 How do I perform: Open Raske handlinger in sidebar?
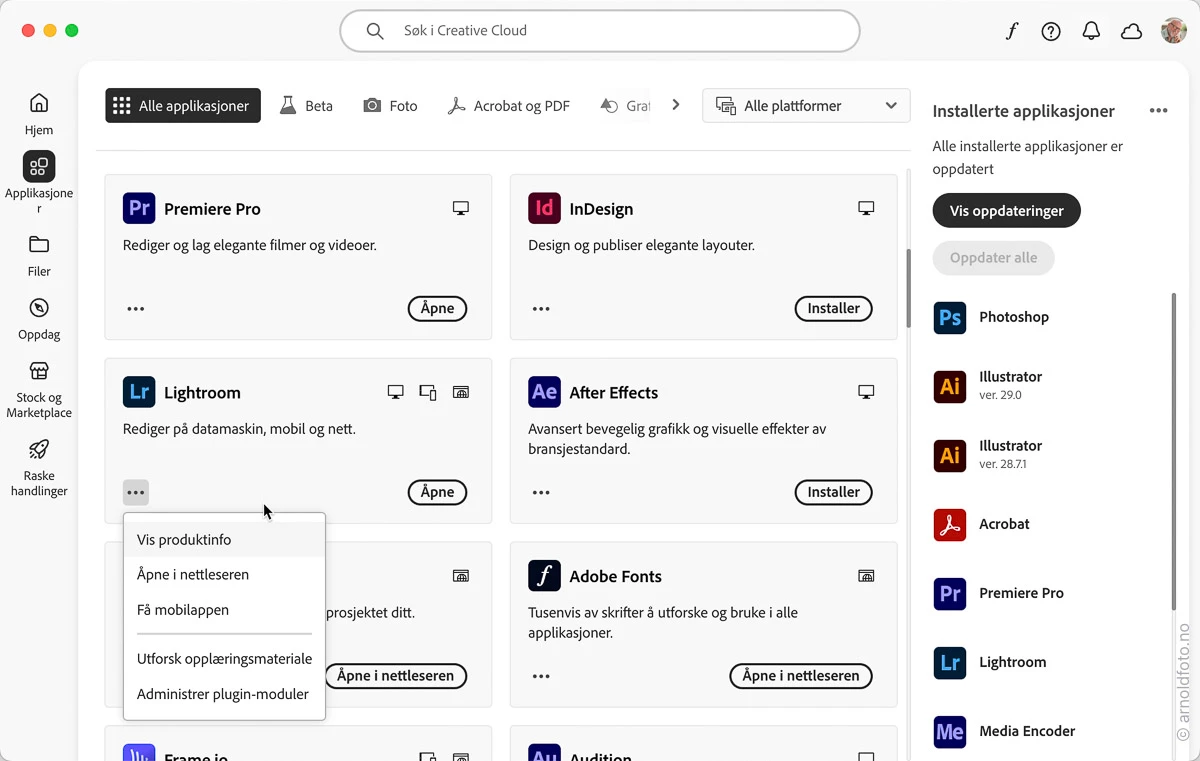point(39,468)
